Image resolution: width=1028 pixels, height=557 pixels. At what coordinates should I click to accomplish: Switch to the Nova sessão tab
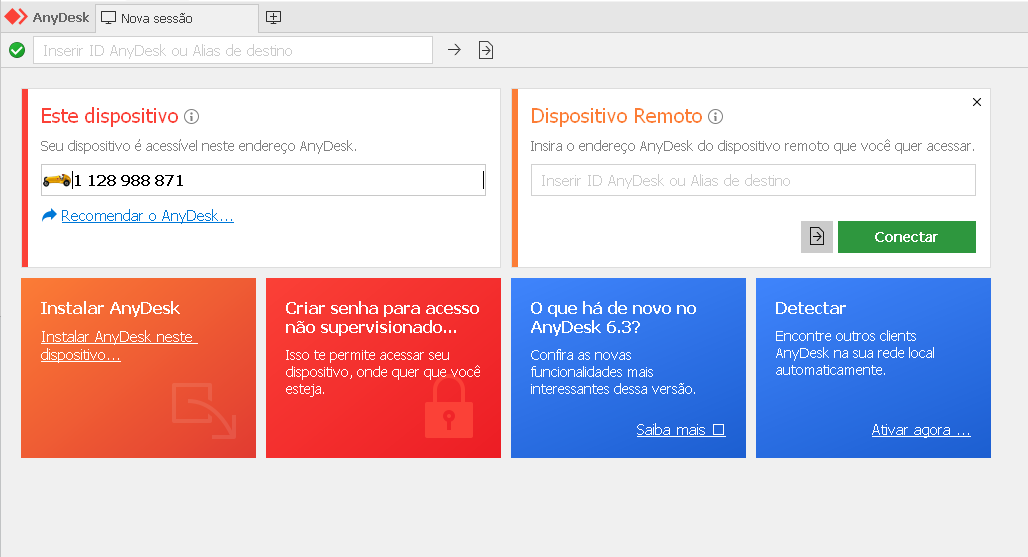pyautogui.click(x=177, y=18)
